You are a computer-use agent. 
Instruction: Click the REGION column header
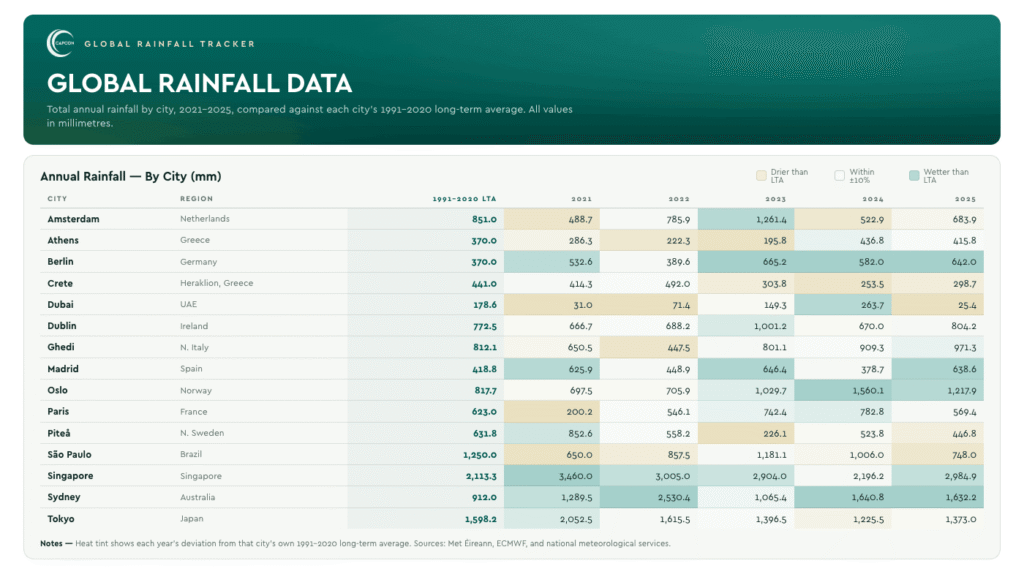(197, 198)
